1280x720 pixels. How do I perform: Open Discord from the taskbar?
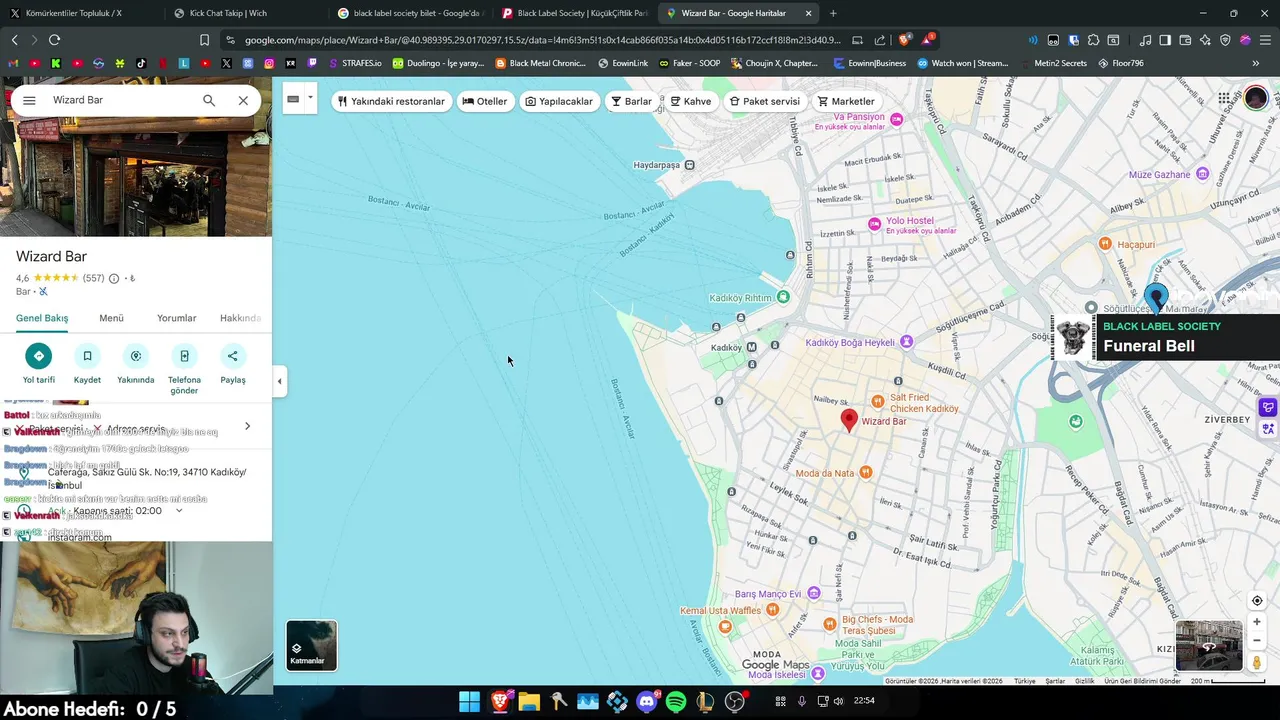(x=647, y=702)
